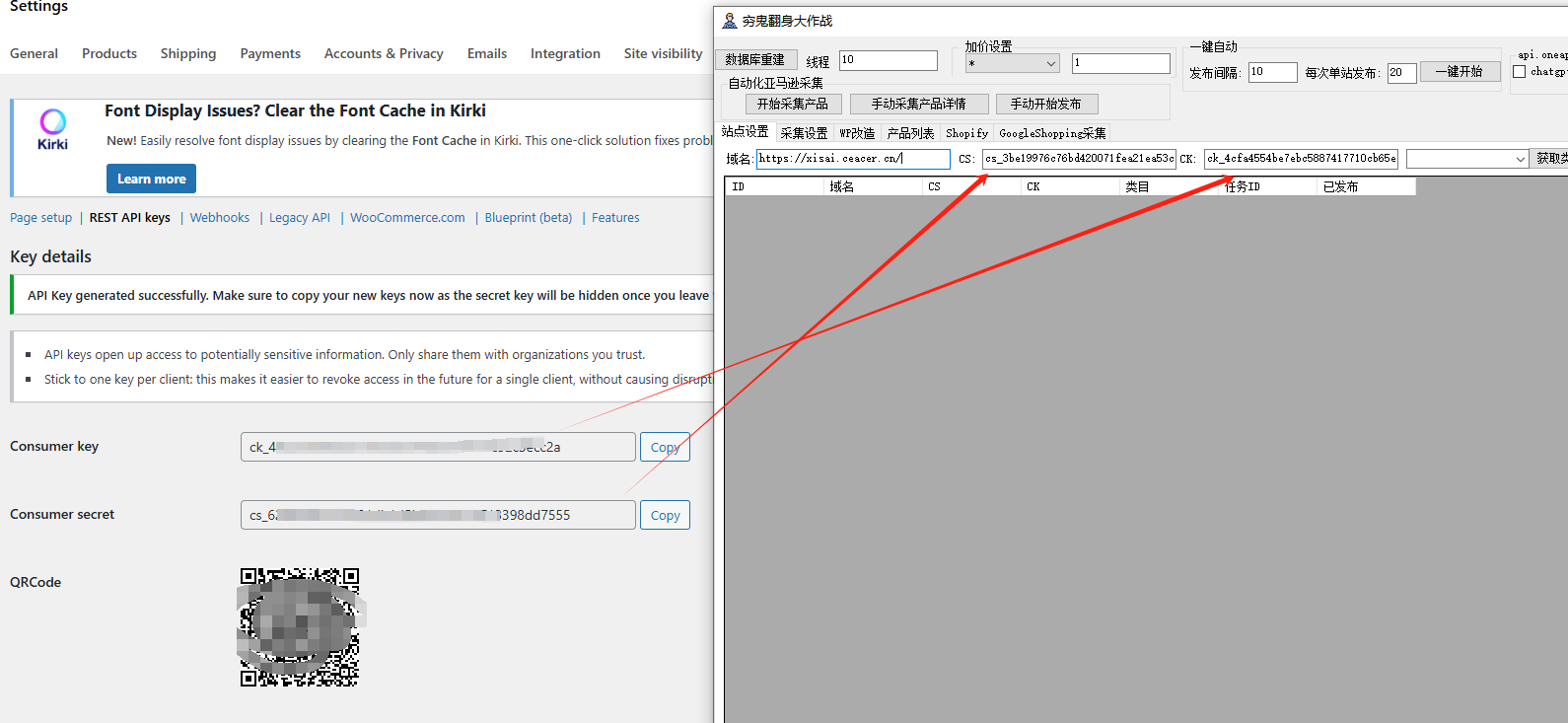This screenshot has height=723, width=1568.
Task: Click the CS secret input field
Action: [x=1079, y=159]
